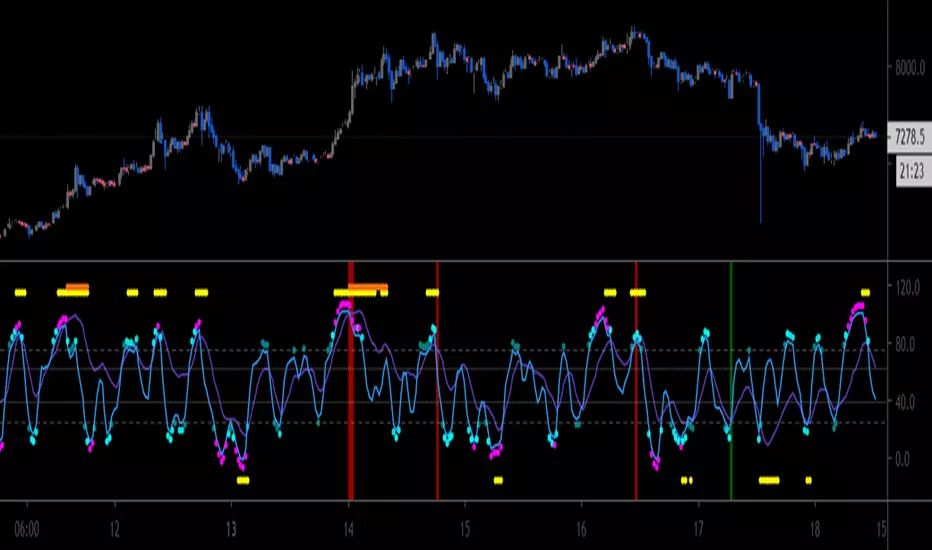
Task: Select the 06:00 time axis label
Action: tap(27, 529)
